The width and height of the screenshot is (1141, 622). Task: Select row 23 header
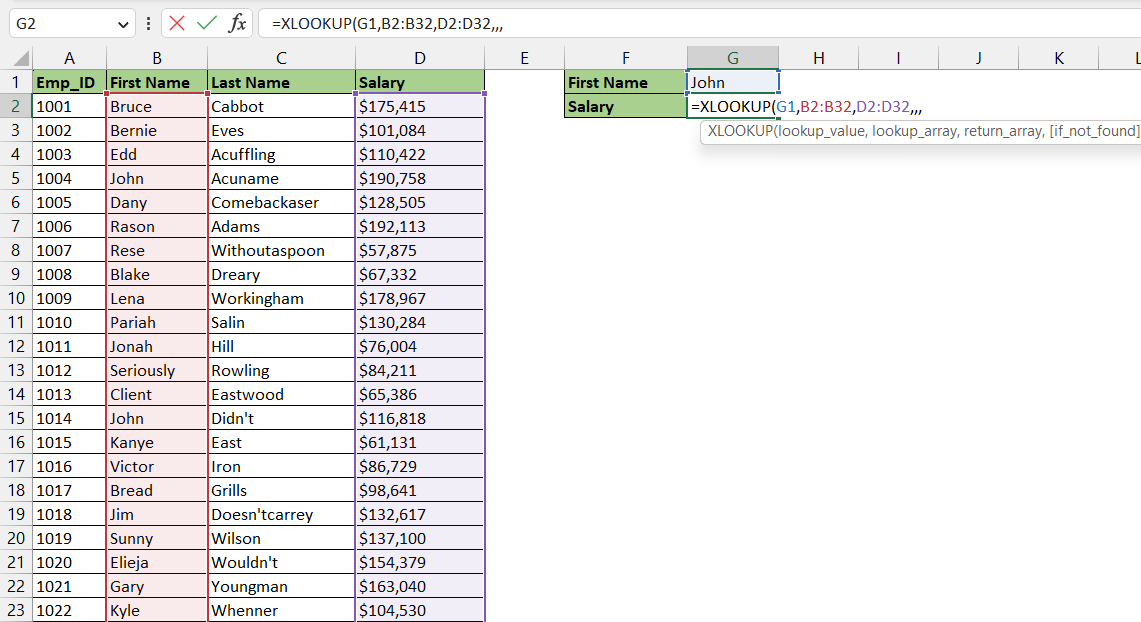pyautogui.click(x=15, y=610)
